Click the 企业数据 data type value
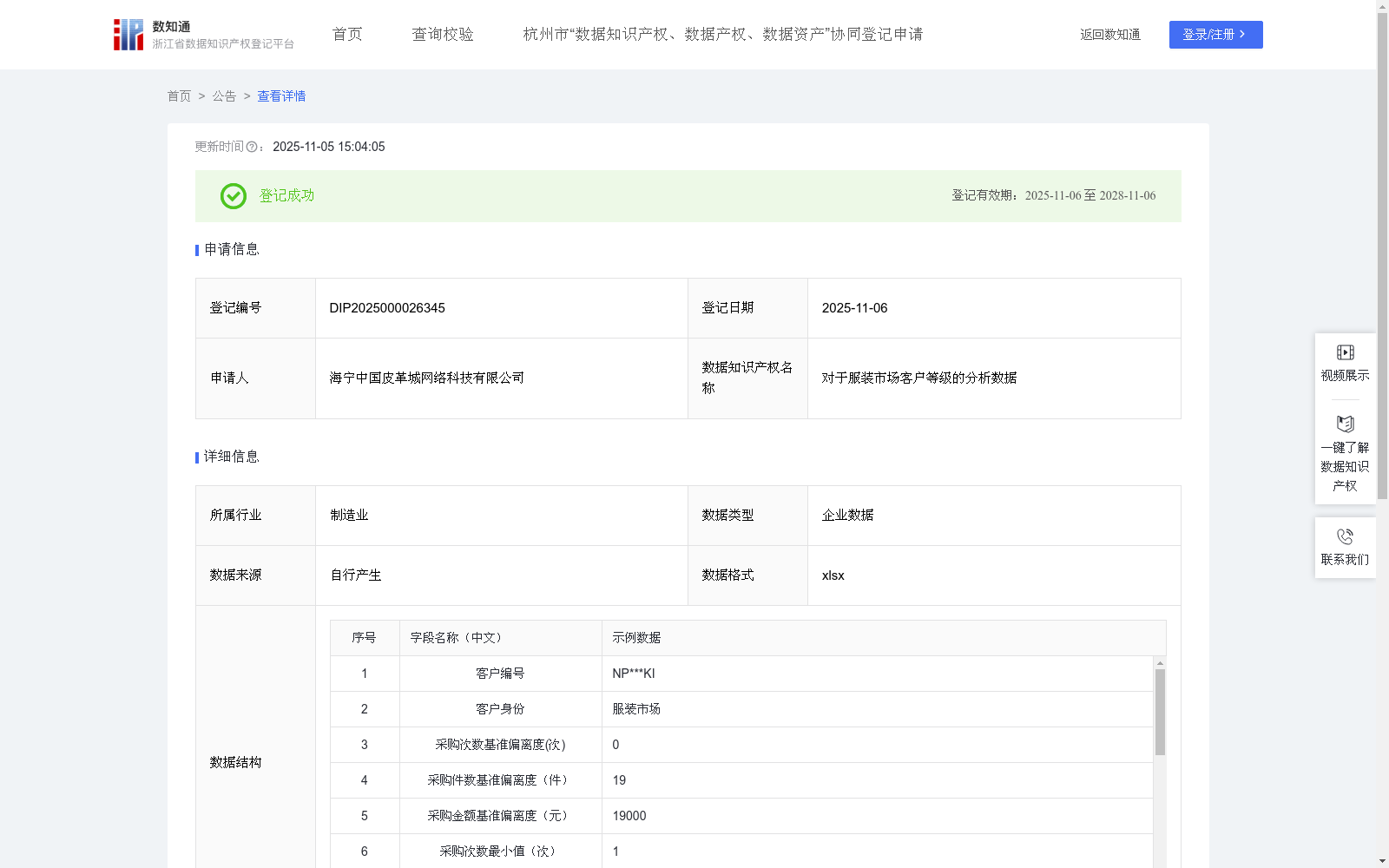 pyautogui.click(x=848, y=516)
